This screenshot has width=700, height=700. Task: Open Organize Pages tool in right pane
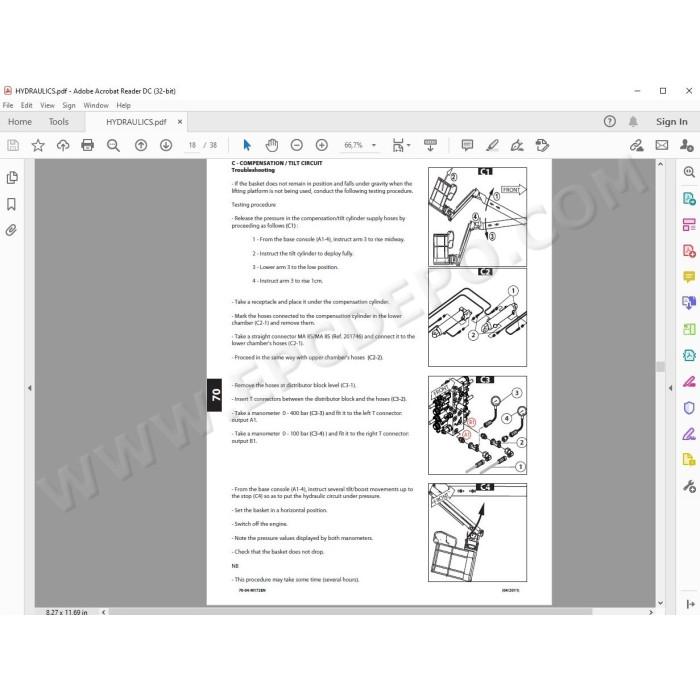coord(689,225)
